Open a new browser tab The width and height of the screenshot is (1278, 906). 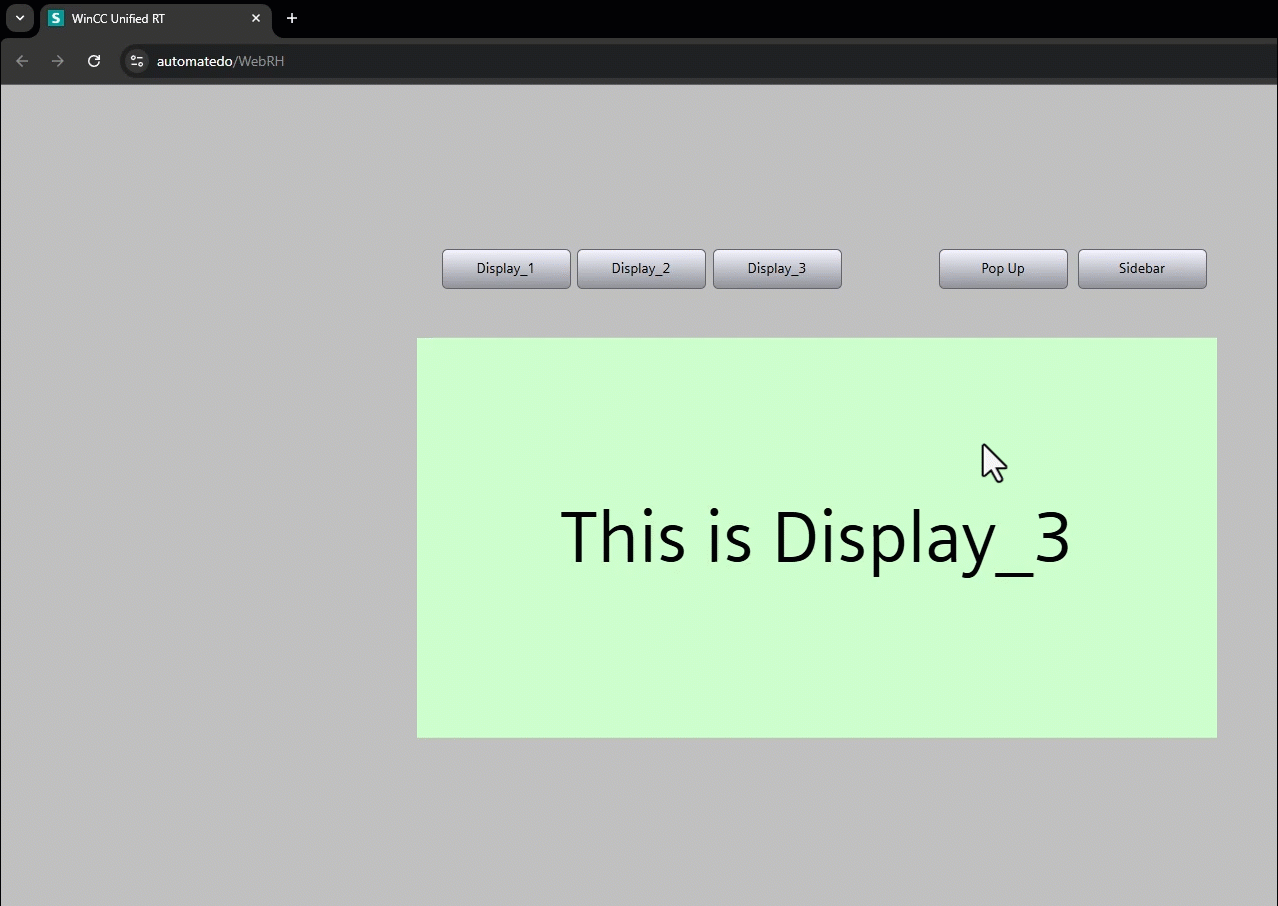pyautogui.click(x=292, y=18)
